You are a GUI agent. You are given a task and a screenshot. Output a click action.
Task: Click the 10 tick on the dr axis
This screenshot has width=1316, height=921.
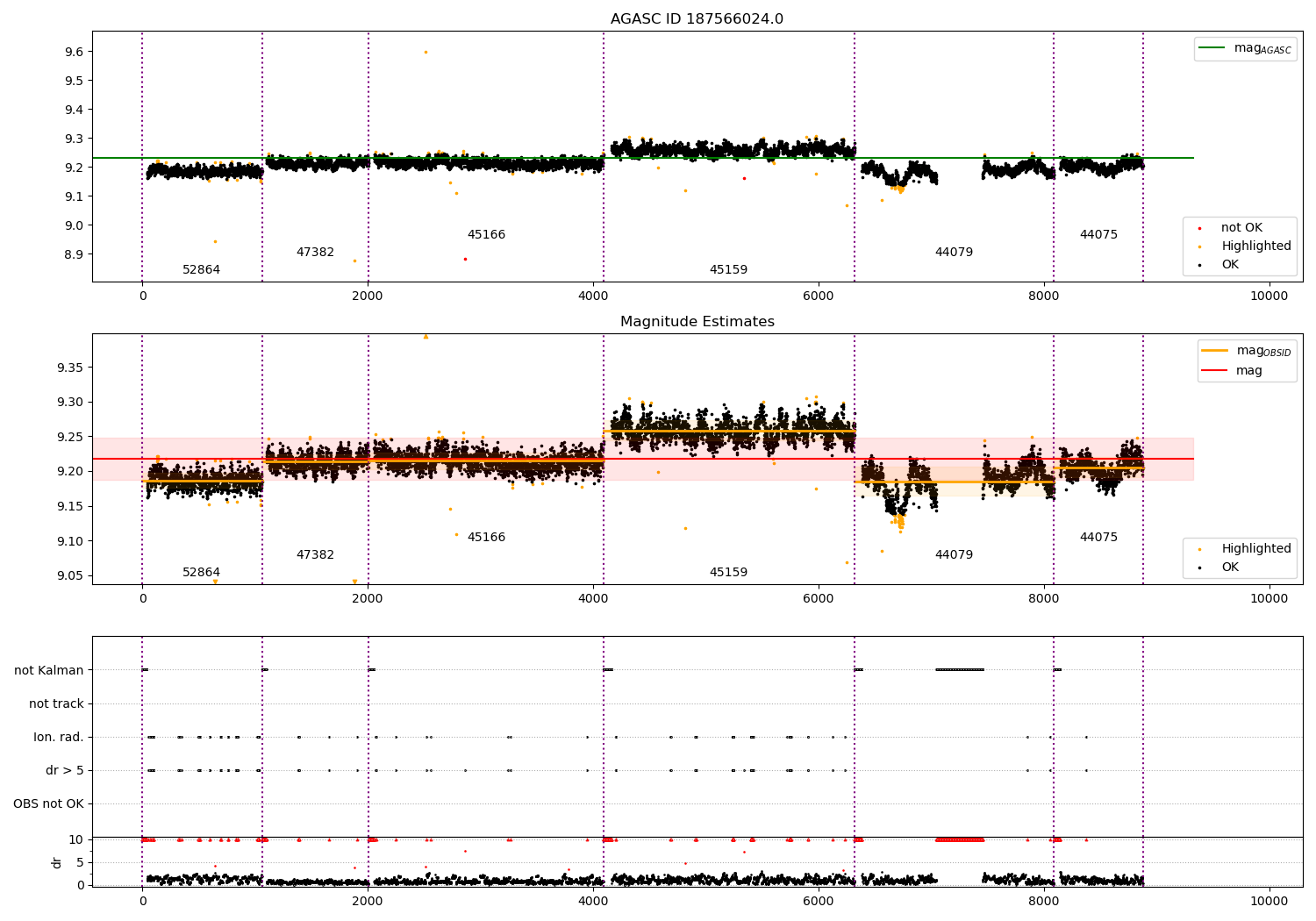point(76,840)
